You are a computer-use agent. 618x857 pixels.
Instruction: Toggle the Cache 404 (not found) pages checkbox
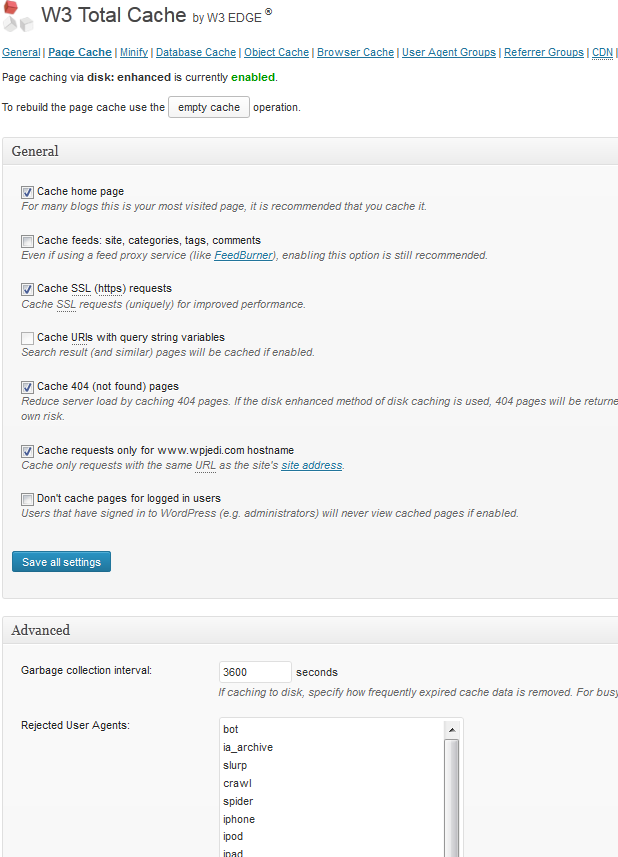coord(27,388)
